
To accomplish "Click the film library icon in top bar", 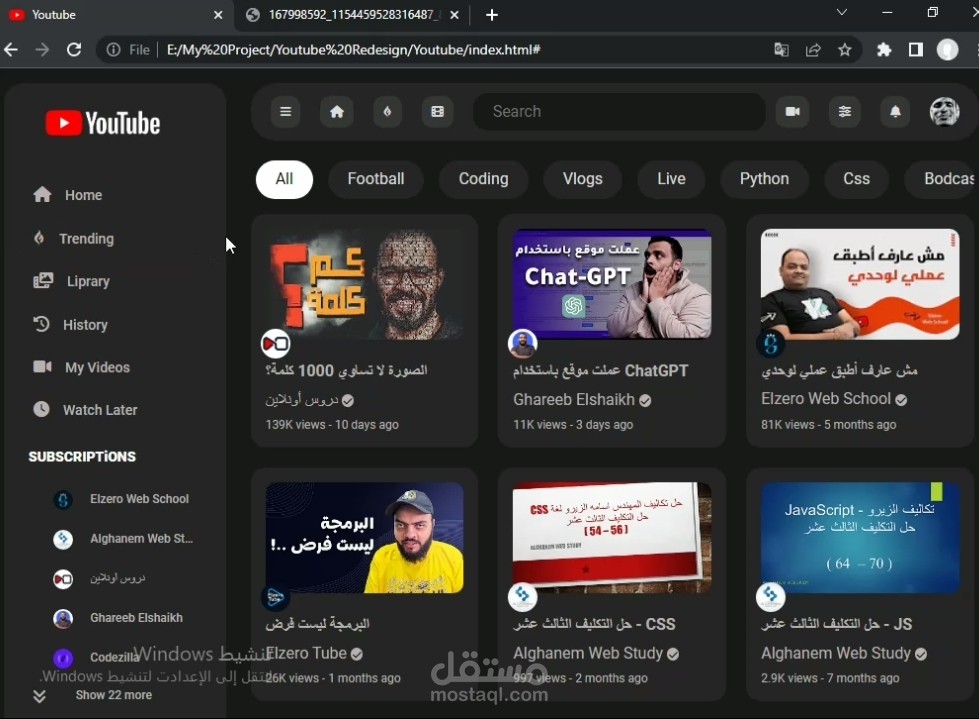I will point(438,112).
